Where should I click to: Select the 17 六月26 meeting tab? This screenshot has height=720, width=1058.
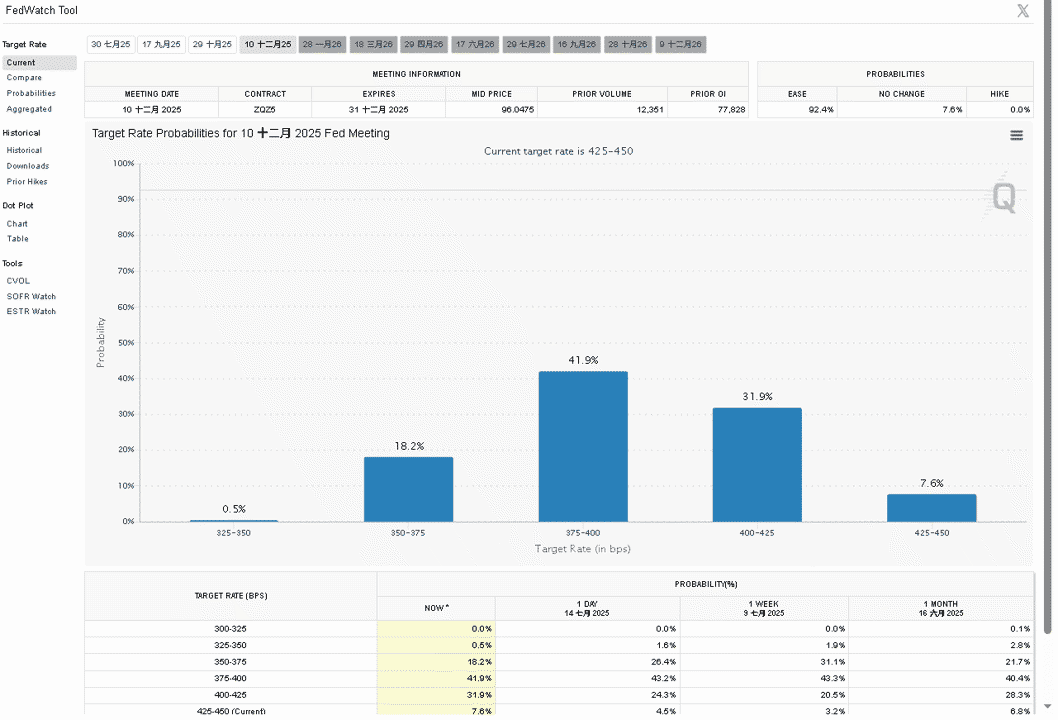[475, 45]
